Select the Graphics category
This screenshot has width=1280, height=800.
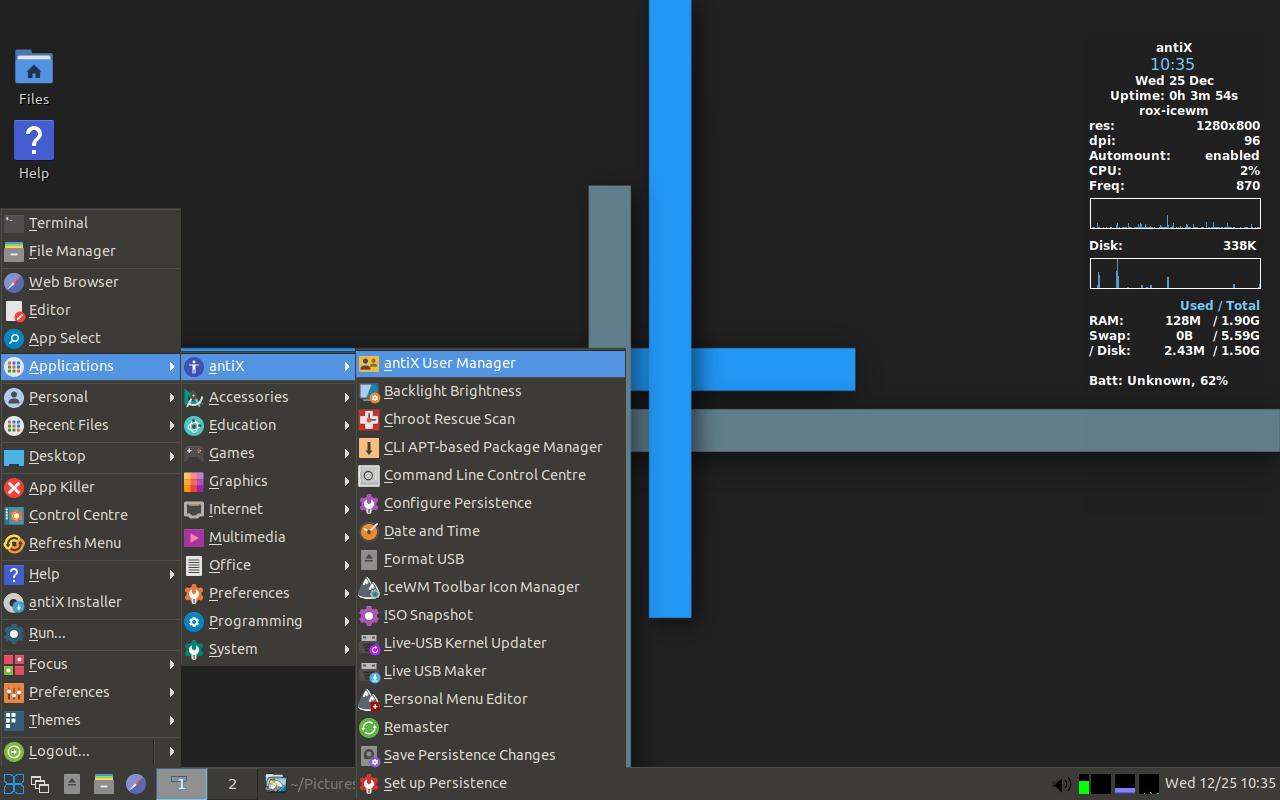(x=268, y=481)
